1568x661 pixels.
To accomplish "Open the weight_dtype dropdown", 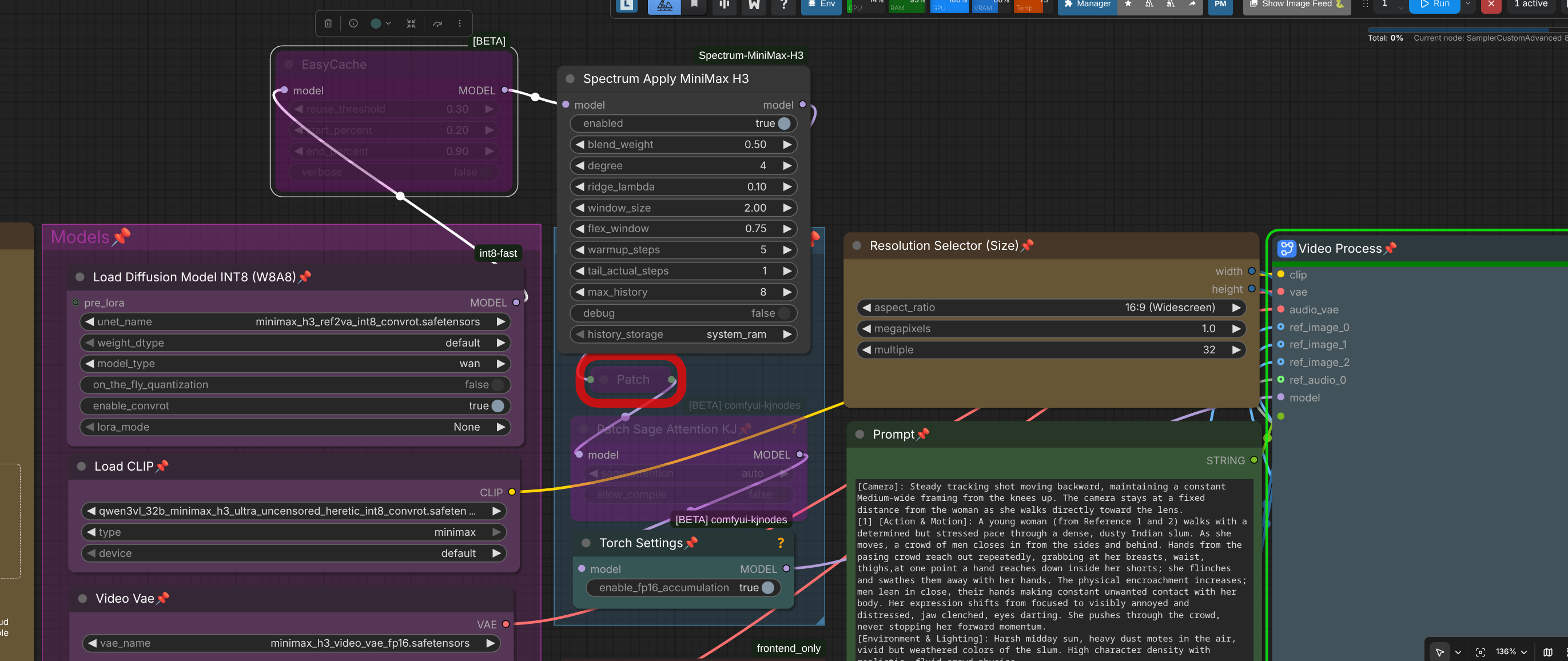I will pyautogui.click(x=295, y=343).
